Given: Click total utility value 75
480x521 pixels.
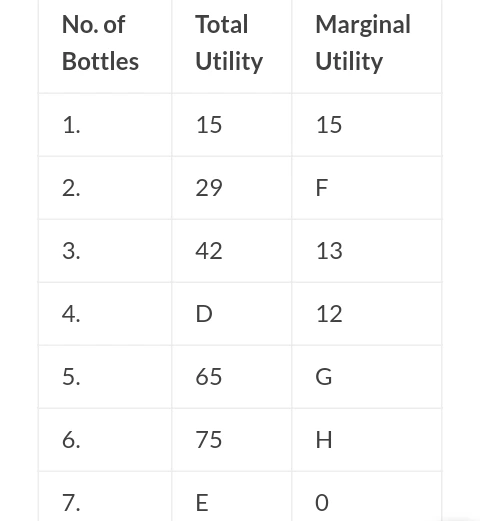Looking at the screenshot, I should pos(209,440).
